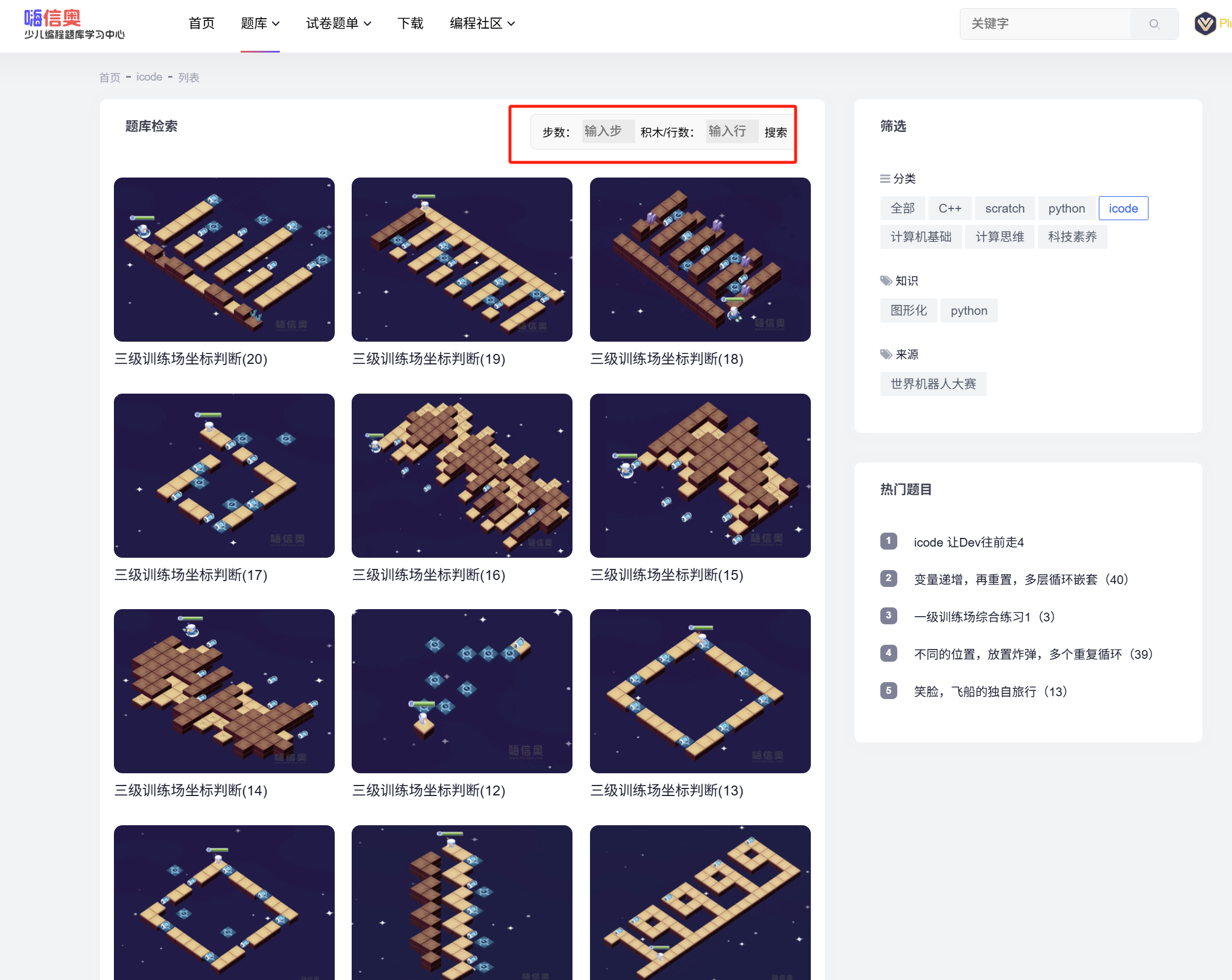
Task: Open the 下载 nav item
Action: [410, 24]
